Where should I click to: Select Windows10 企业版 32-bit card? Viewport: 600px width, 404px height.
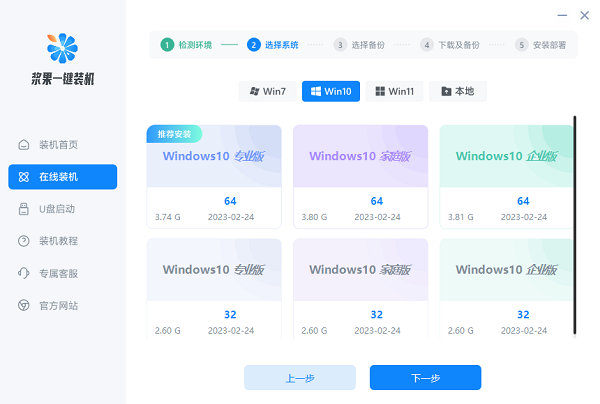click(x=506, y=288)
